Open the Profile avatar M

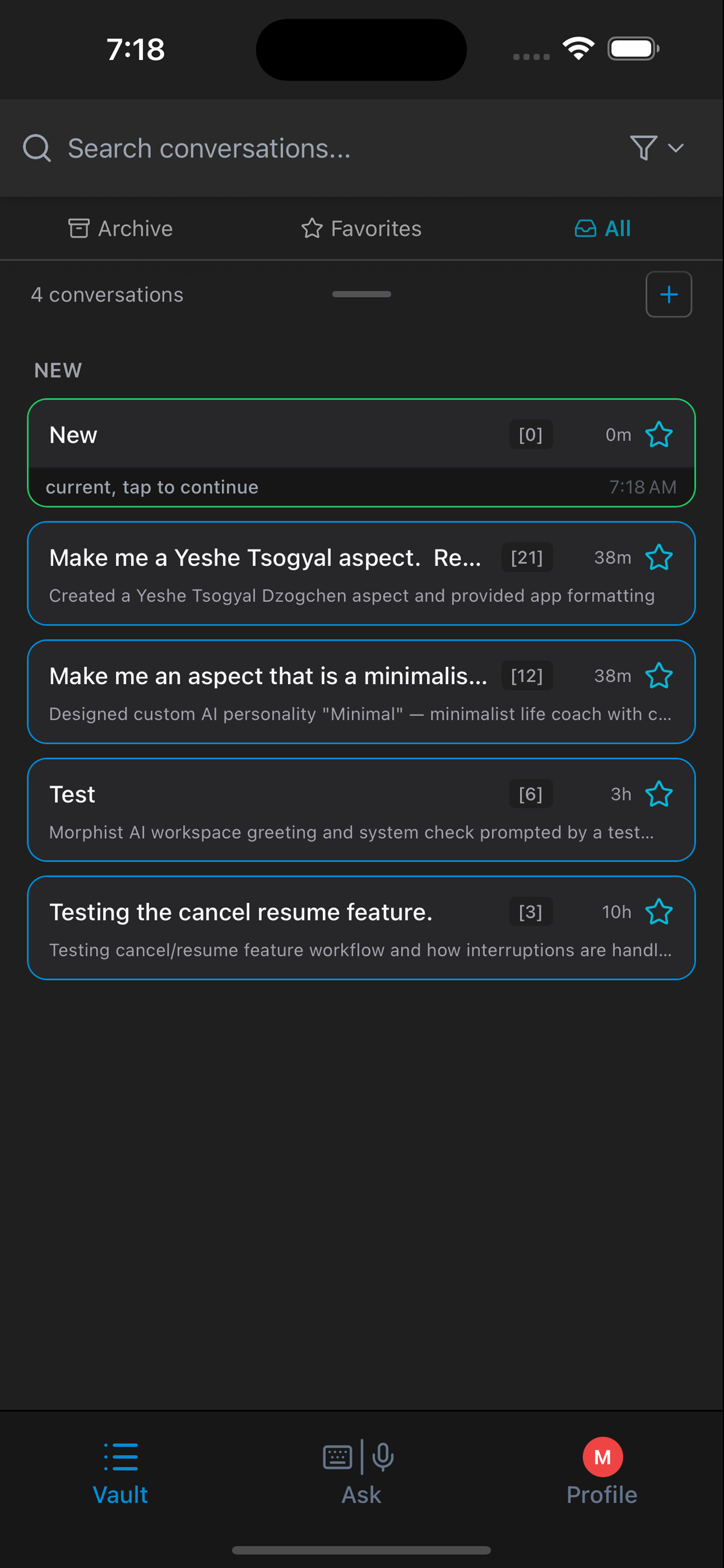[x=602, y=1457]
